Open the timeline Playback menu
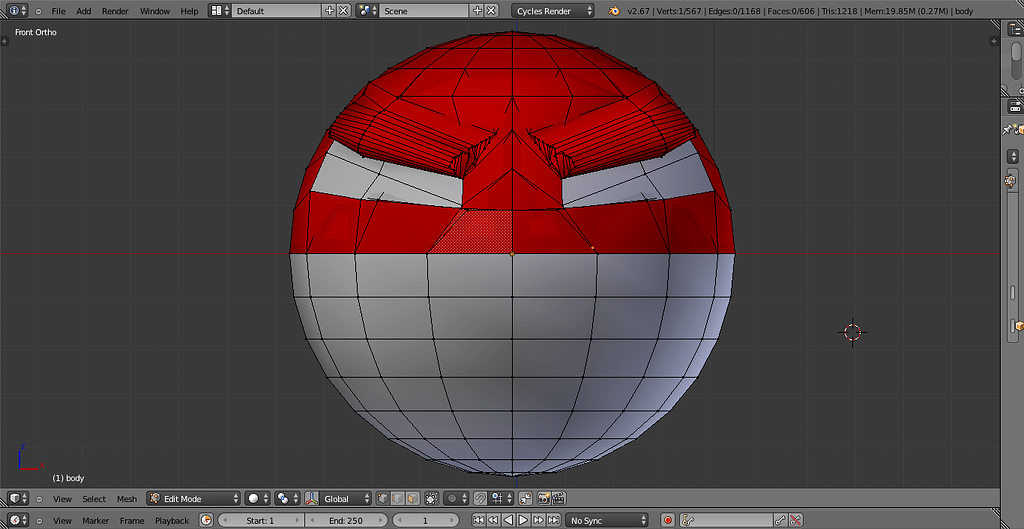Viewport: 1024px width, 529px height. [x=172, y=521]
